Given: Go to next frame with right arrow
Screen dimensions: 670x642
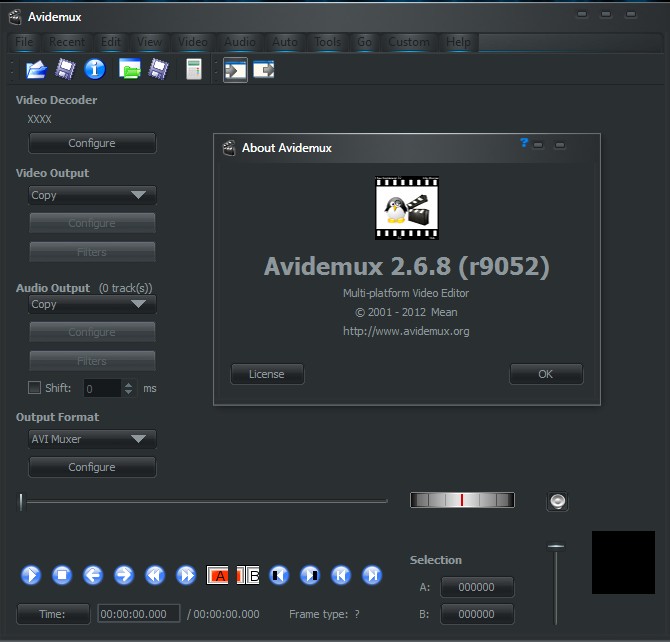Looking at the screenshot, I should 124,575.
